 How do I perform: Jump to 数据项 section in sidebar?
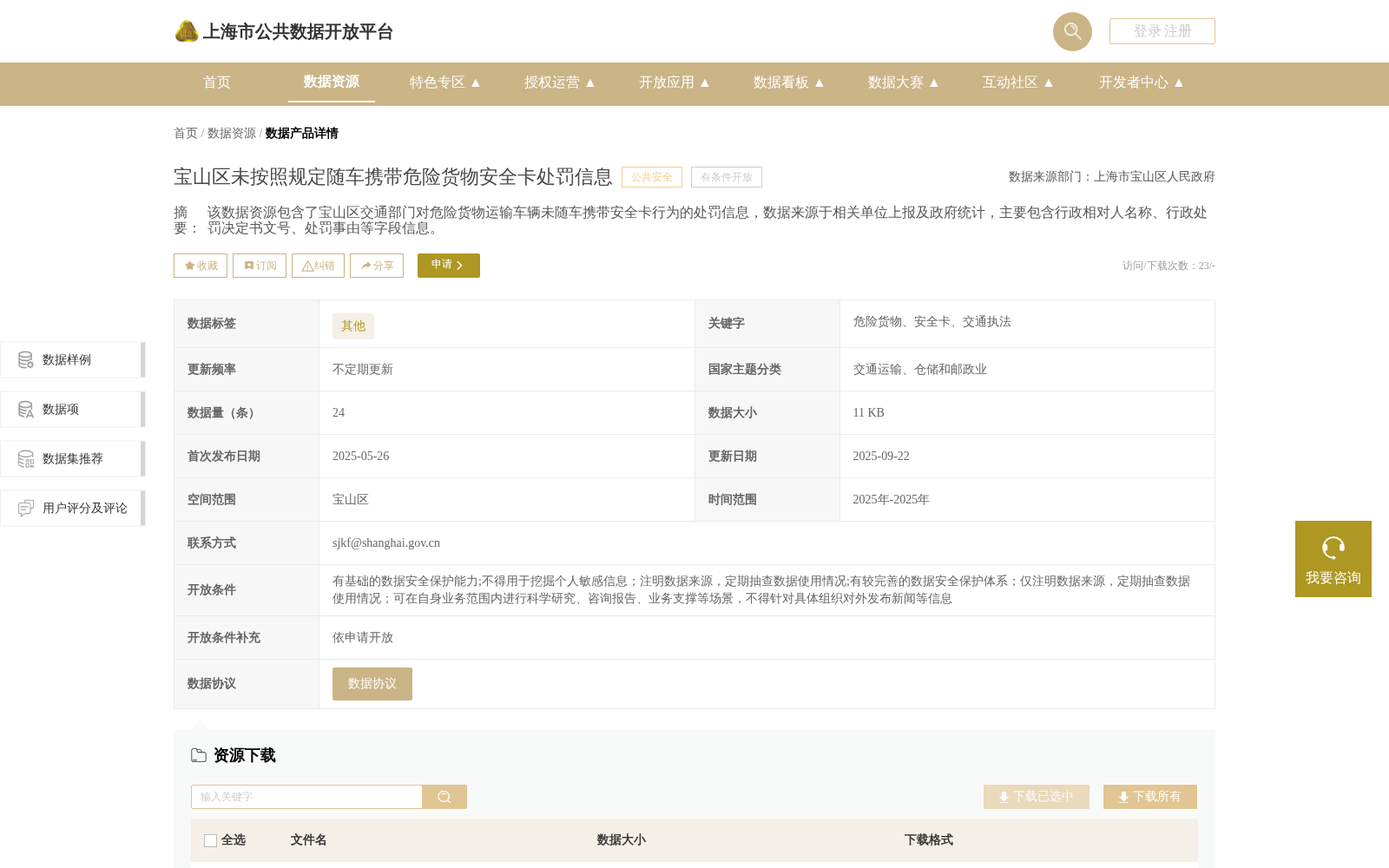pos(72,409)
